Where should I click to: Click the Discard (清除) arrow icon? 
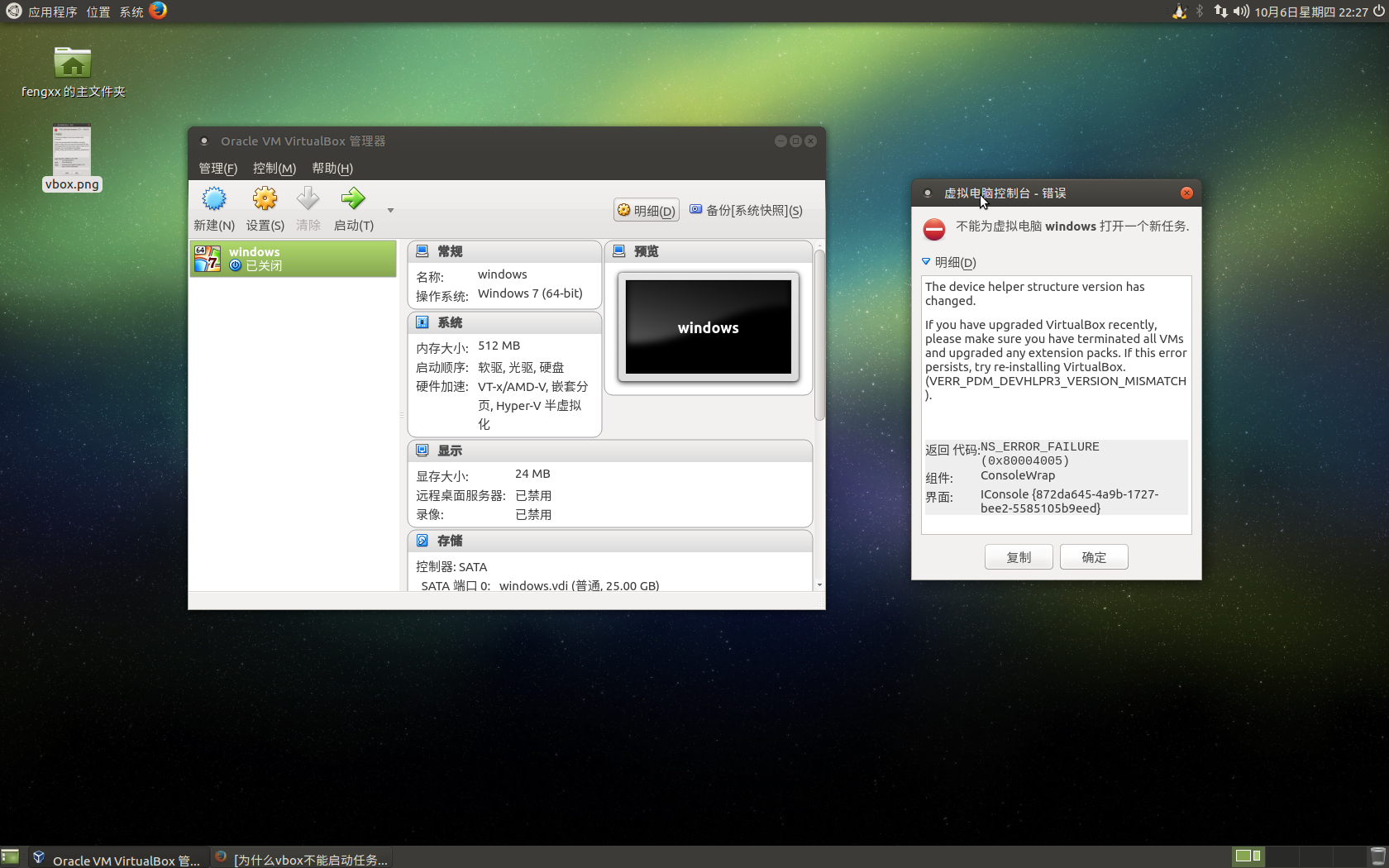308,199
